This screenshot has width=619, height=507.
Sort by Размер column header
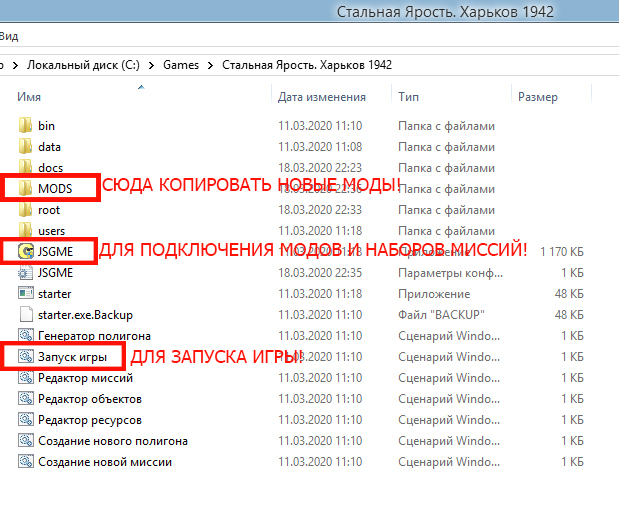(x=538, y=97)
